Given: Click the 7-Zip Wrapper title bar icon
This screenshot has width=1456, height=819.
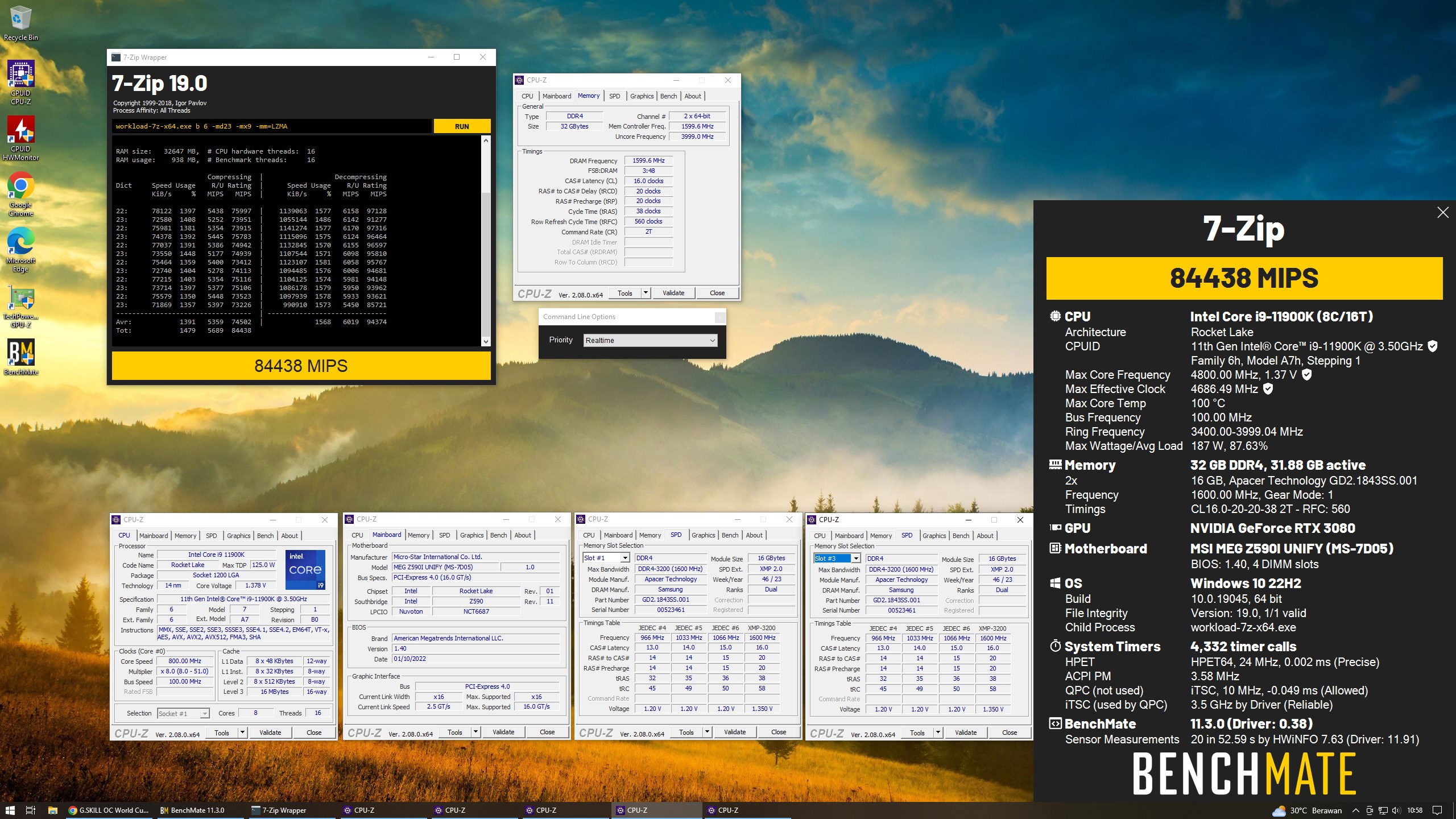Looking at the screenshot, I should (116, 57).
